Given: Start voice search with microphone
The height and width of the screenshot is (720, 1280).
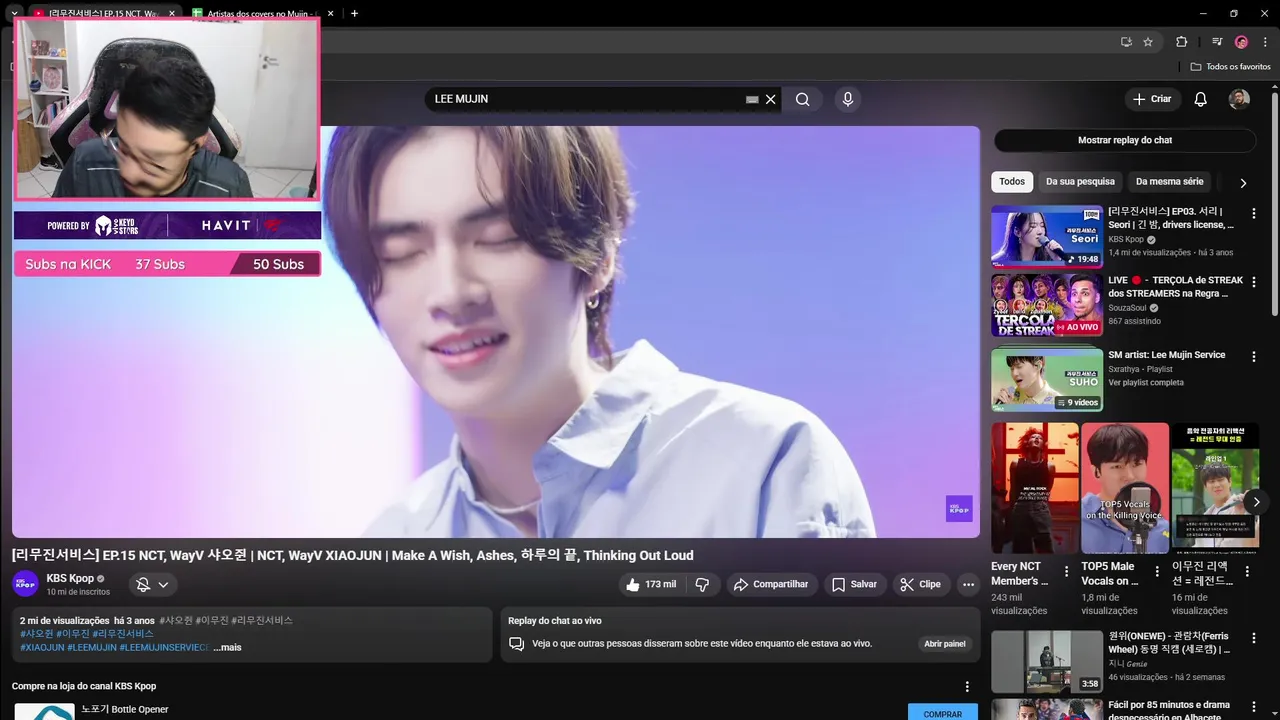Looking at the screenshot, I should [x=848, y=99].
